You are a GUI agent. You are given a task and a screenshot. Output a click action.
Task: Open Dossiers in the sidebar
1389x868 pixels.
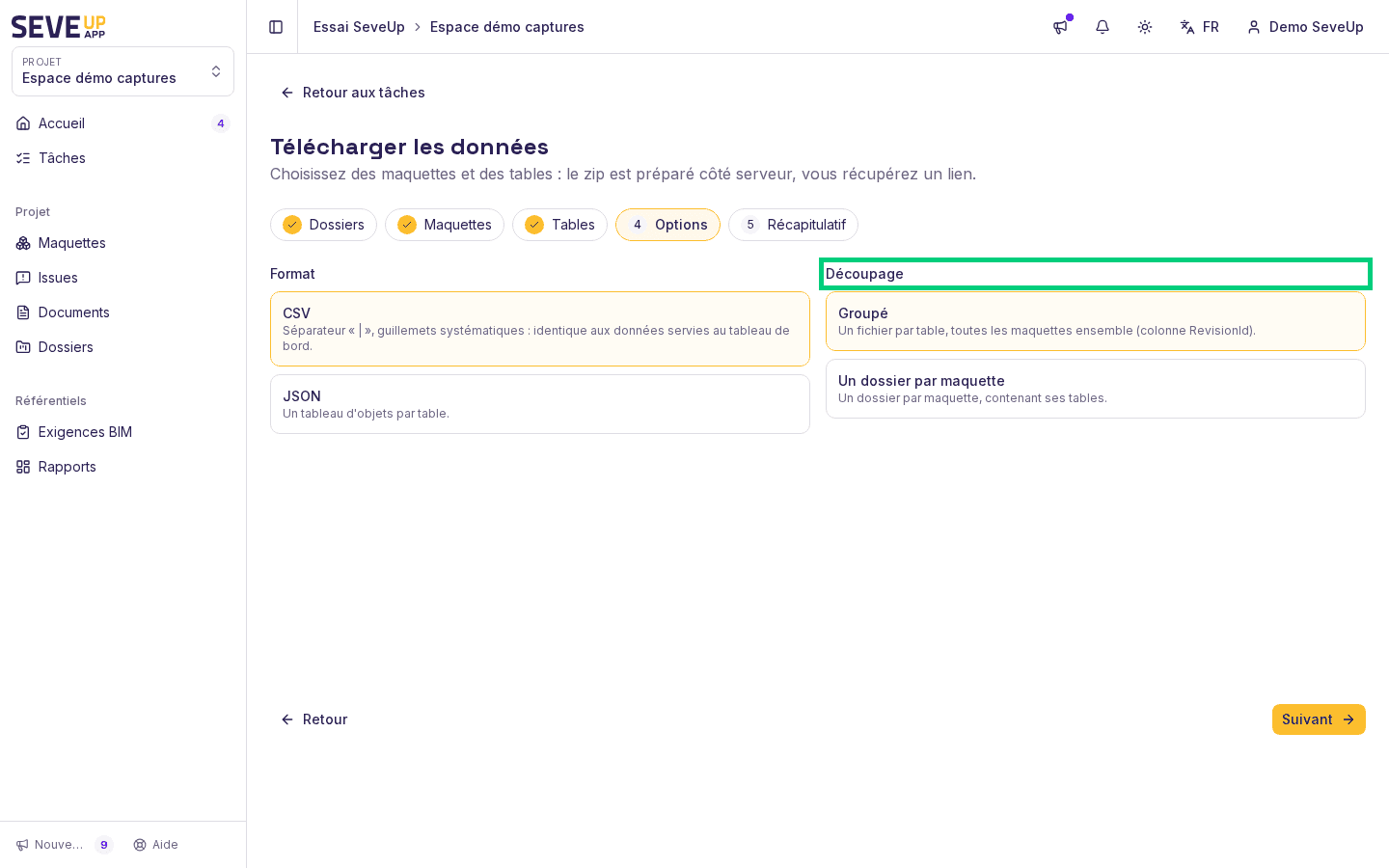pos(123,347)
